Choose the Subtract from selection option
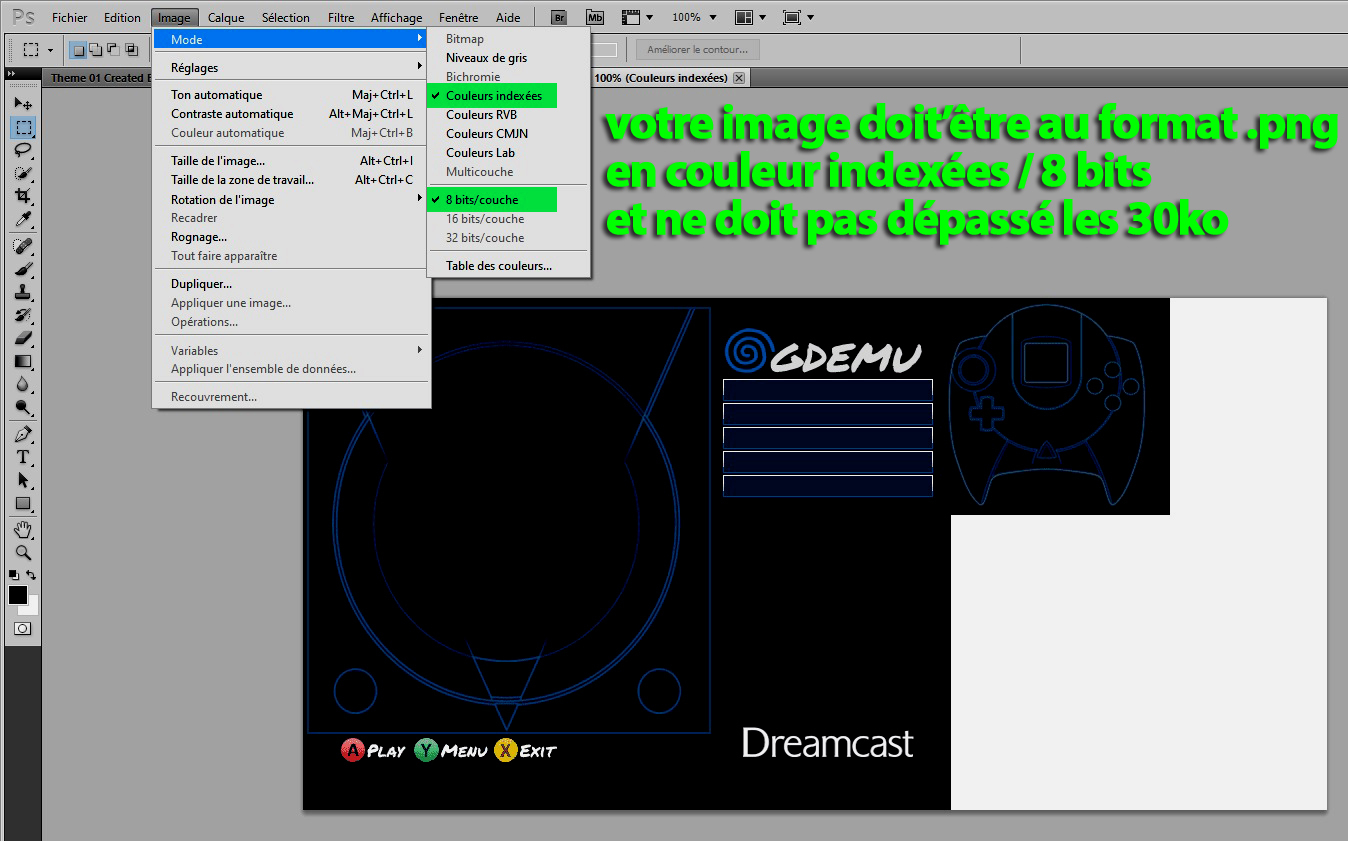This screenshot has width=1348, height=841. tap(112, 49)
